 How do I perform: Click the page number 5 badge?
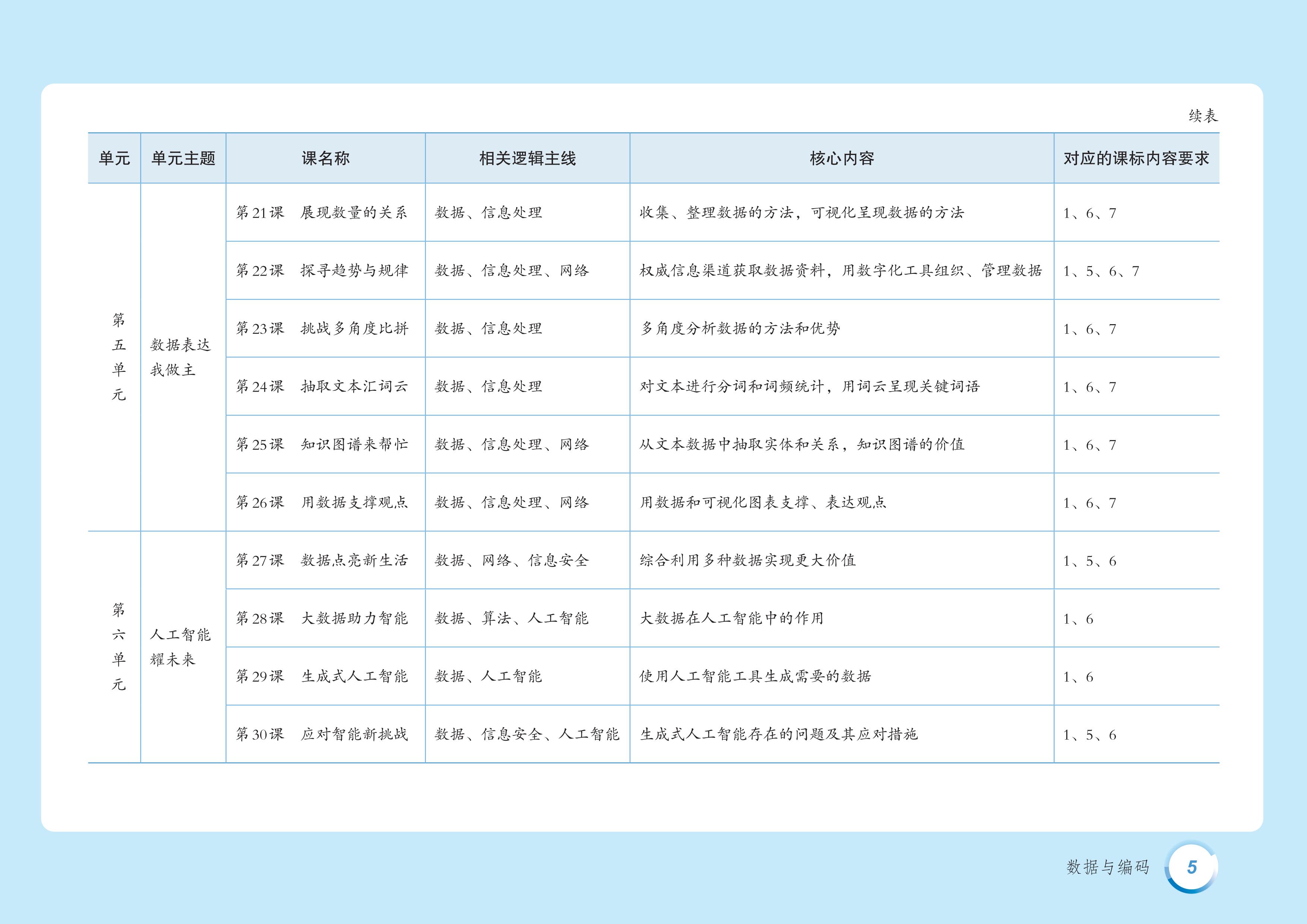pos(1191,867)
